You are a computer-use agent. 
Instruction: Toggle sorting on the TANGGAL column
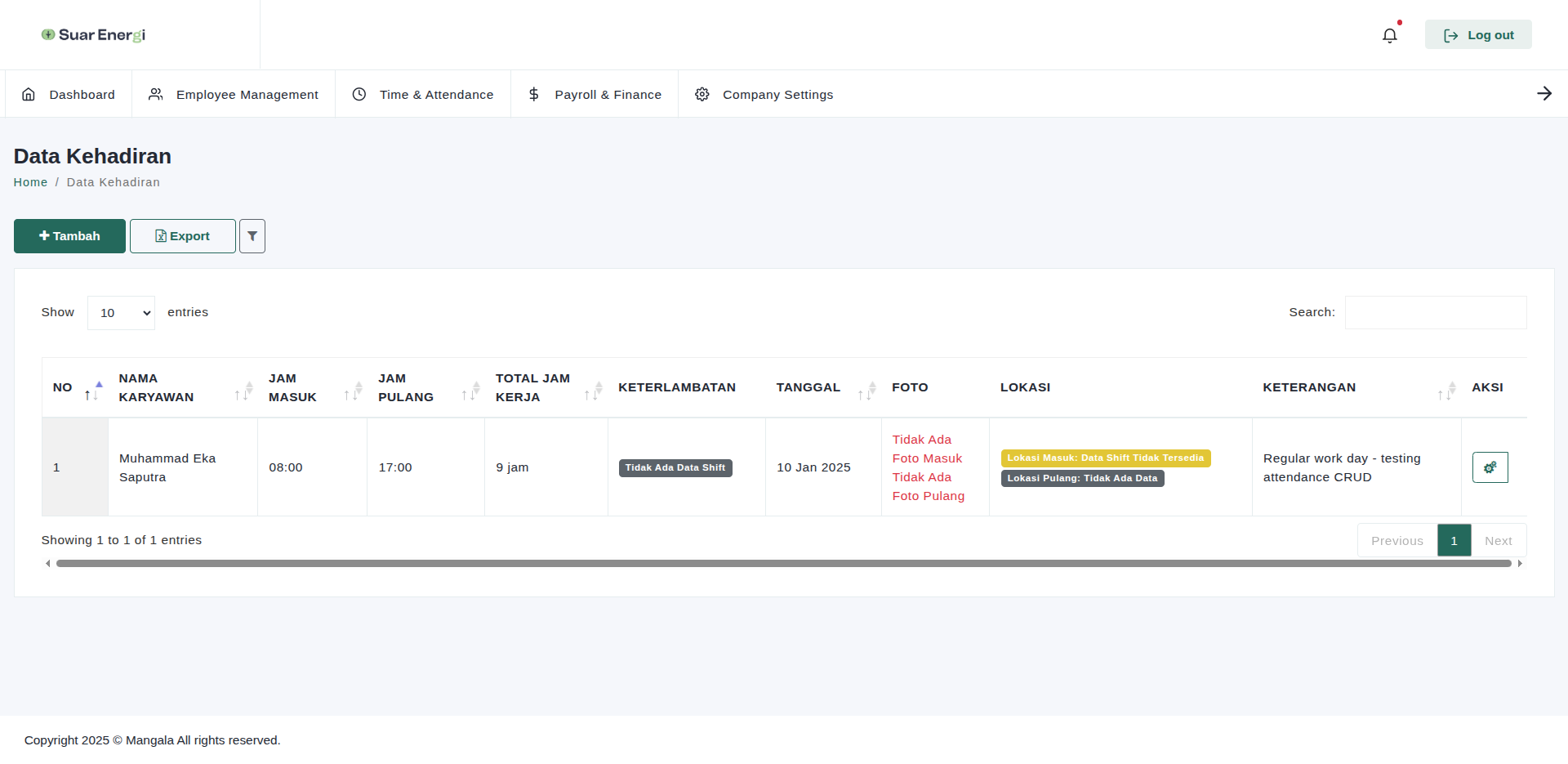coord(866,391)
